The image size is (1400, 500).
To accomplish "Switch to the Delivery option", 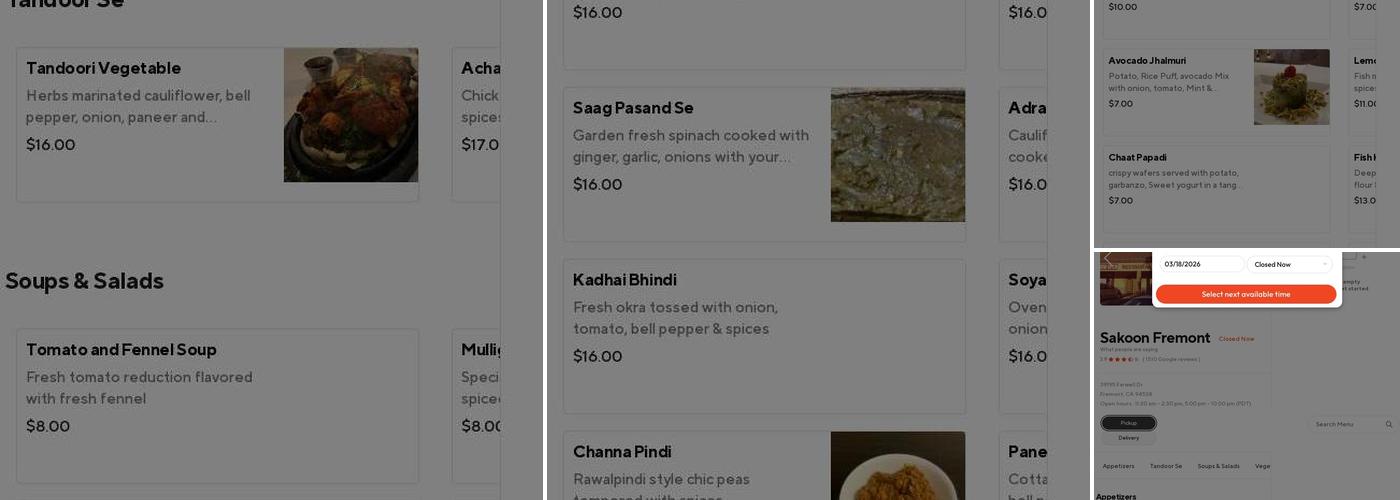I will click(1128, 438).
